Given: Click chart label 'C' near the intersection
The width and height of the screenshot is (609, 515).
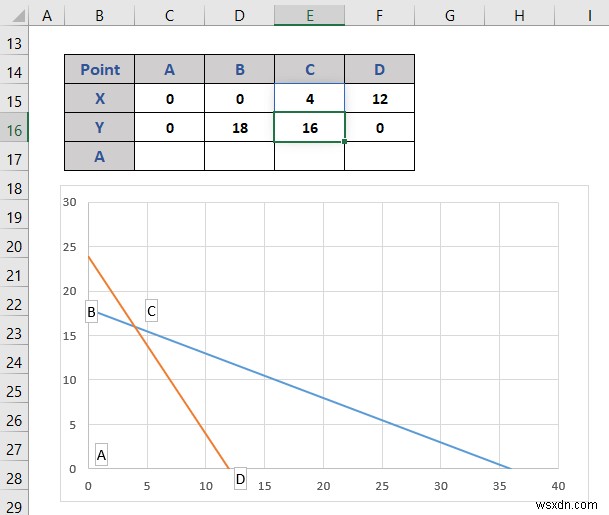Looking at the screenshot, I should (x=151, y=311).
